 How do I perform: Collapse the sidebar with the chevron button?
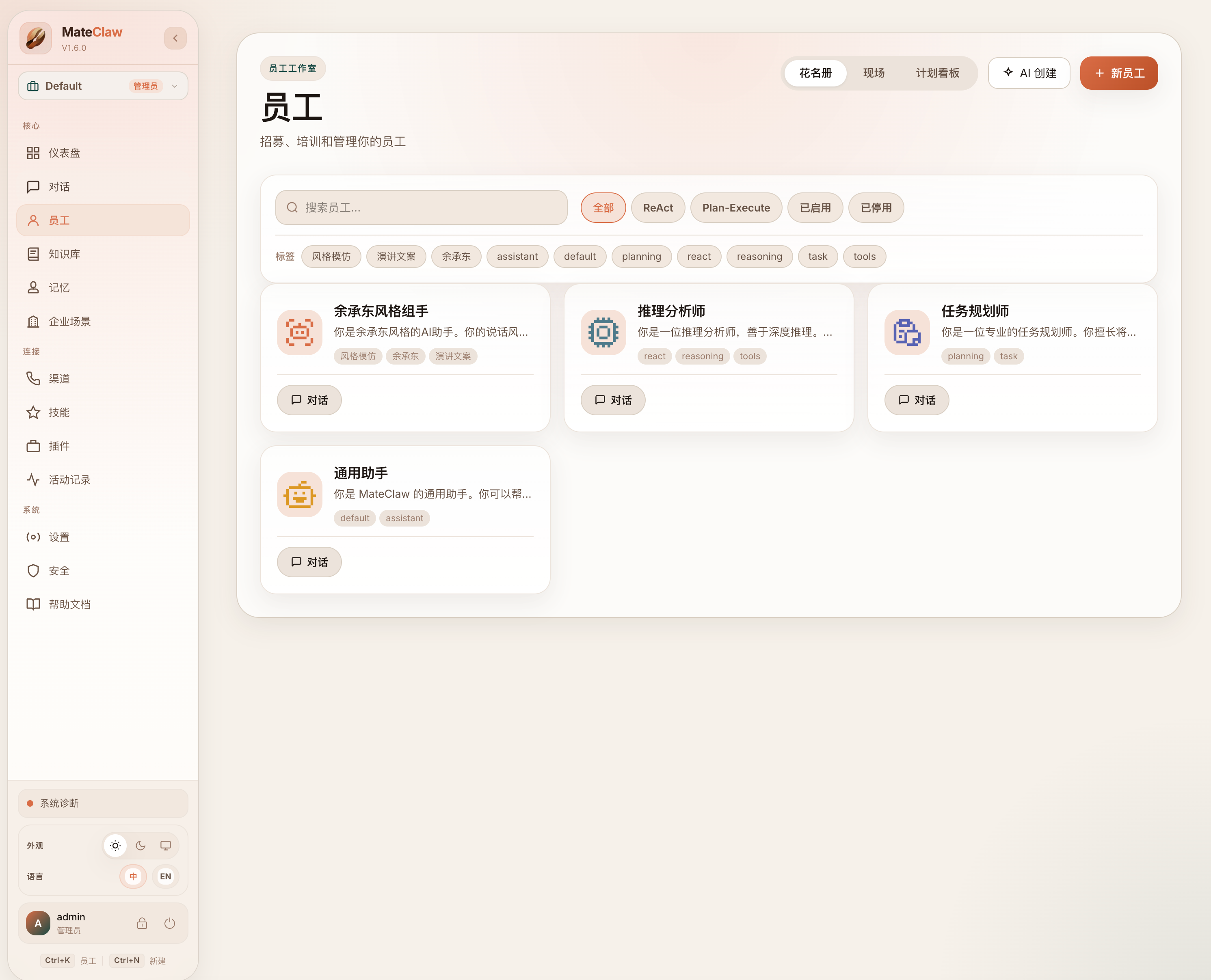point(175,39)
